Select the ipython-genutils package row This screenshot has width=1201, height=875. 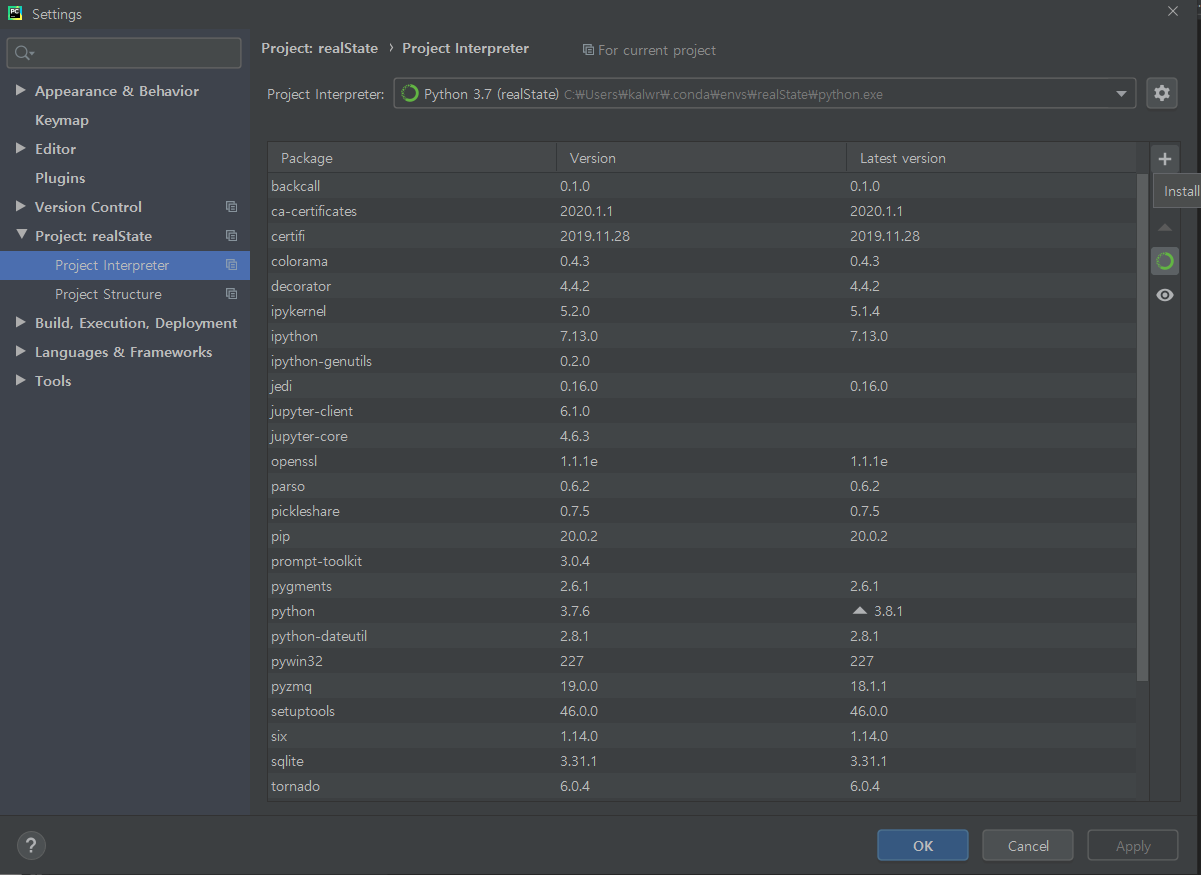702,361
